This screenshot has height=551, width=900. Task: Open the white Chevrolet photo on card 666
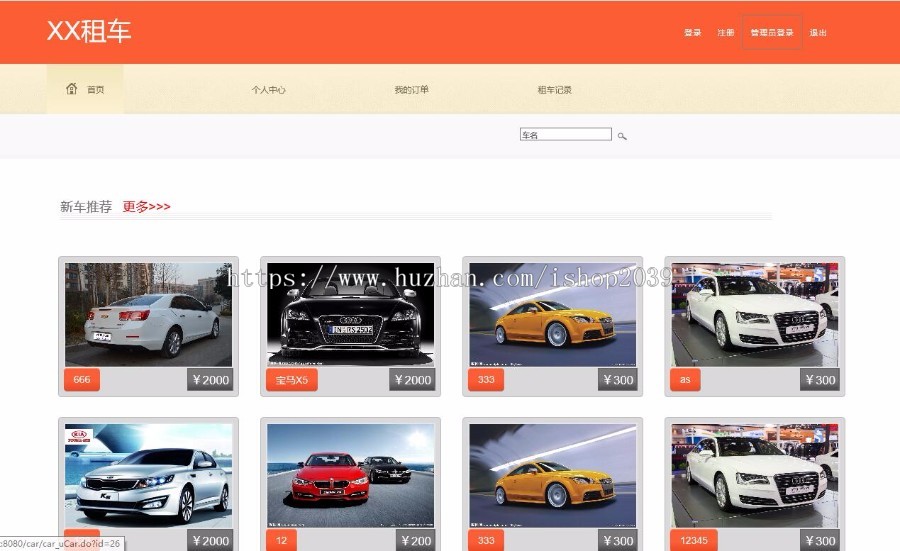(148, 315)
